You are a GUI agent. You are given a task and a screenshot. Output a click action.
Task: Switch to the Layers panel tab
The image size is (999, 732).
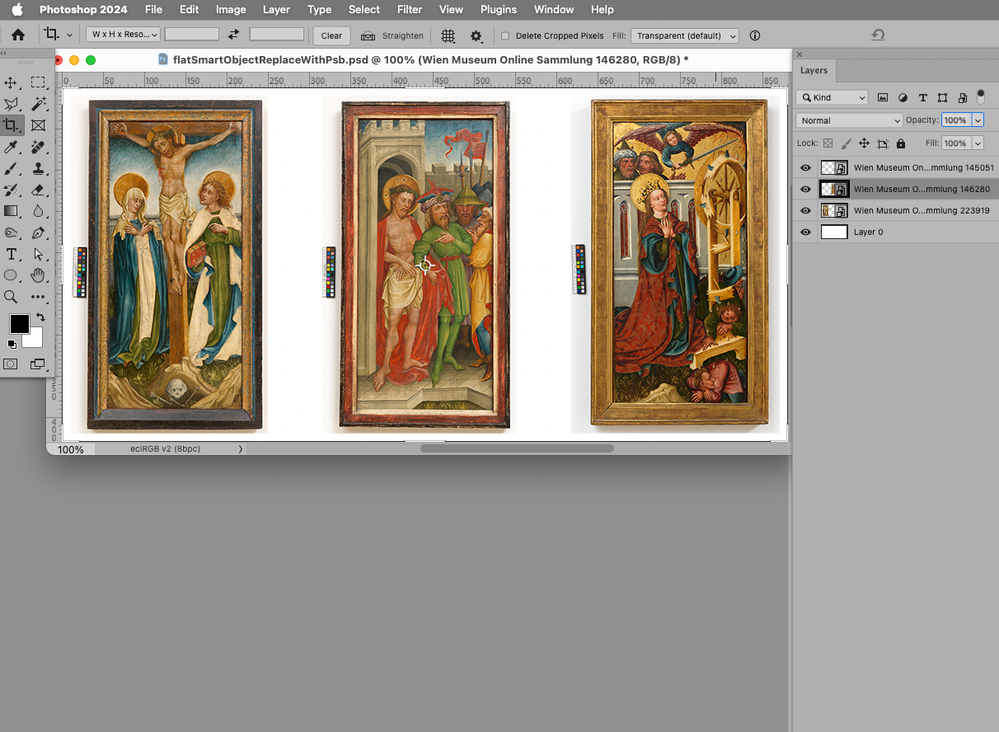coord(814,71)
